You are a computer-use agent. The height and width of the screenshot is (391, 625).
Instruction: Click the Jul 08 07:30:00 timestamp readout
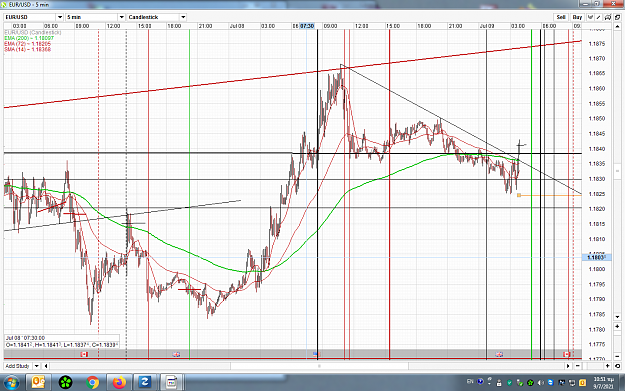[x=26, y=338]
